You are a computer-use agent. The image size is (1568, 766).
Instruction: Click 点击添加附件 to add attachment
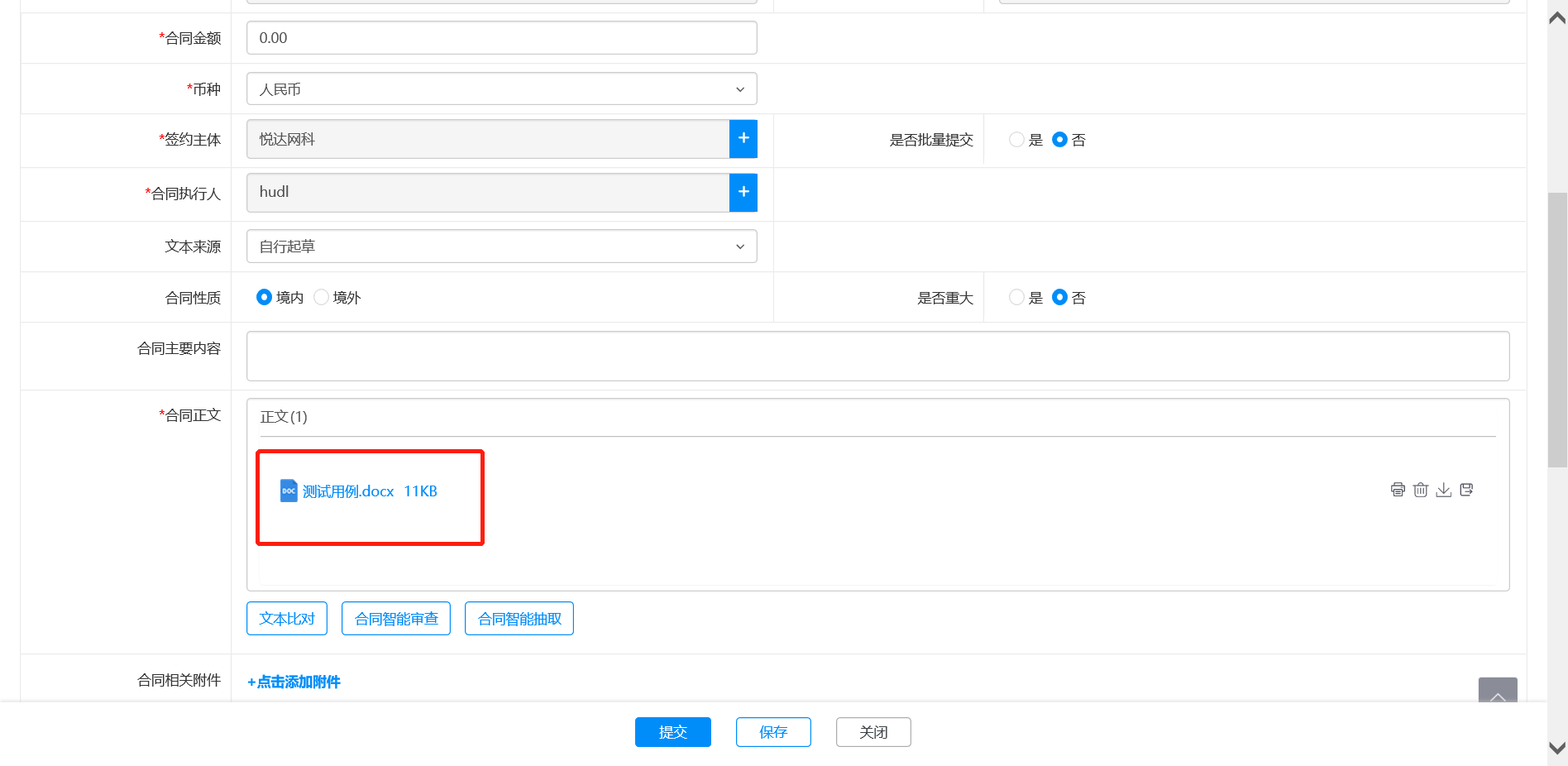(x=294, y=682)
